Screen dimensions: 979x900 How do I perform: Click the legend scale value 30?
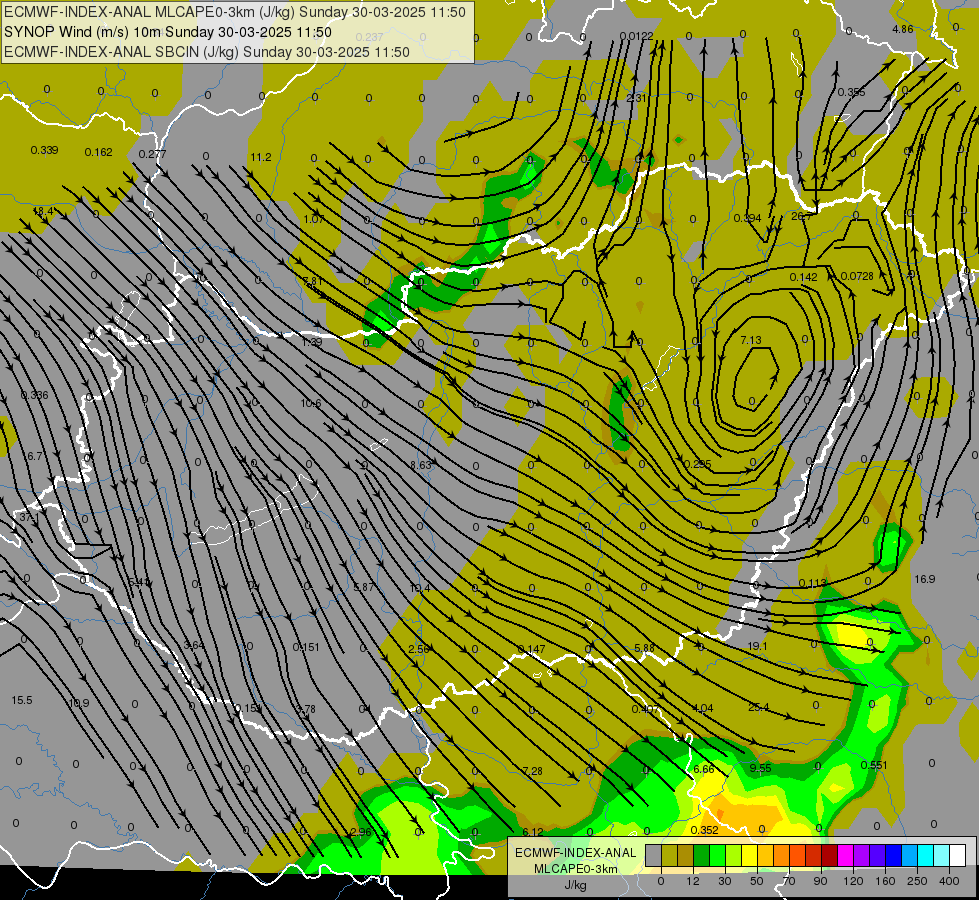point(724,881)
